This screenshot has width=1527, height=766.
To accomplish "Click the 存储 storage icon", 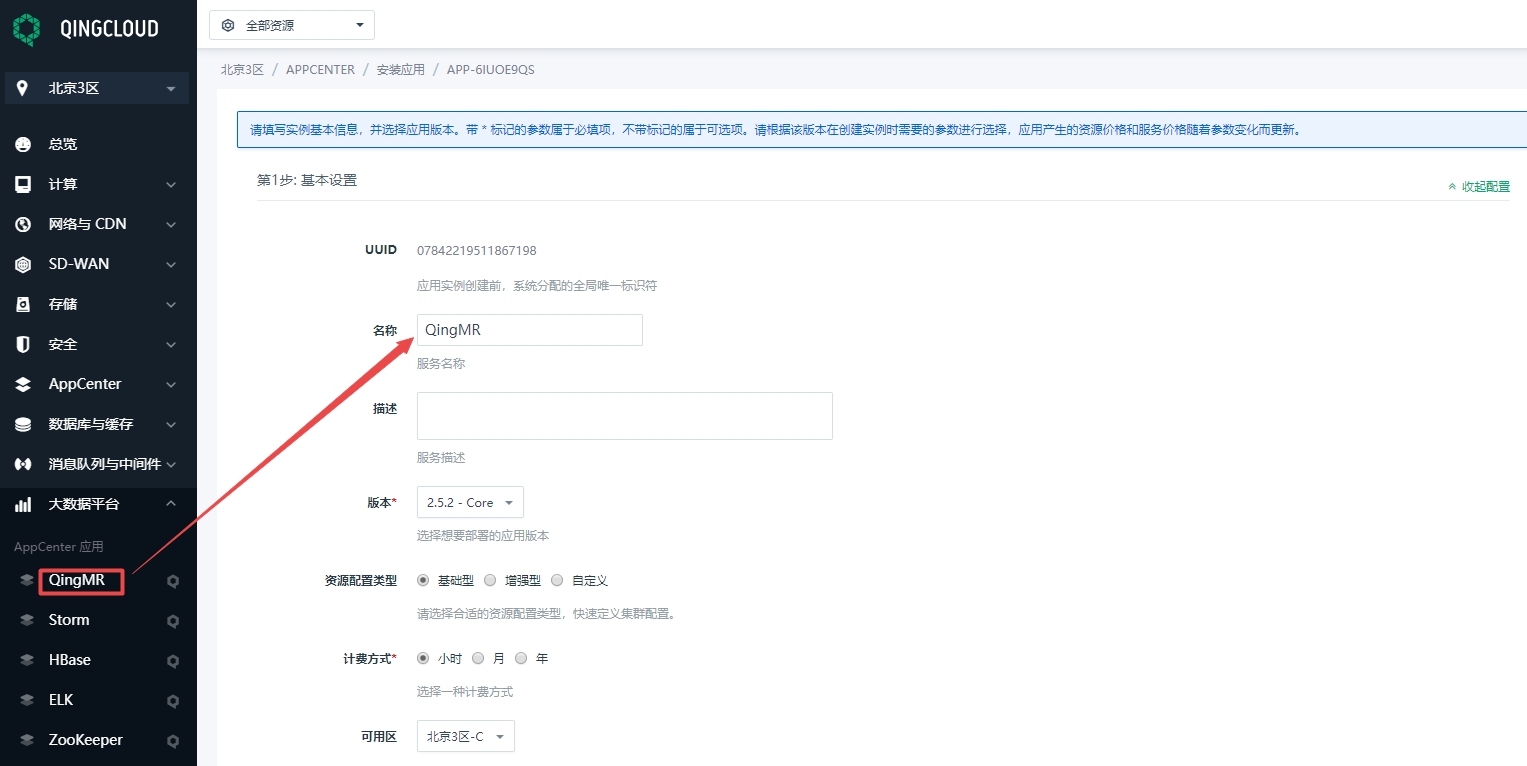I will click(x=23, y=304).
